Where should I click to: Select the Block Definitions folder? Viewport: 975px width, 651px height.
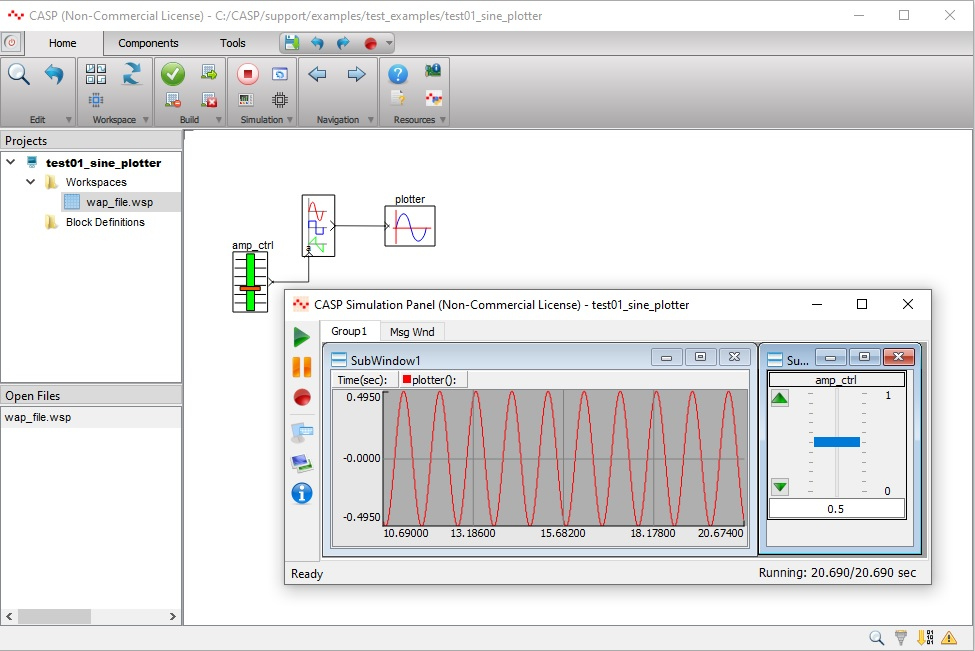coord(105,222)
